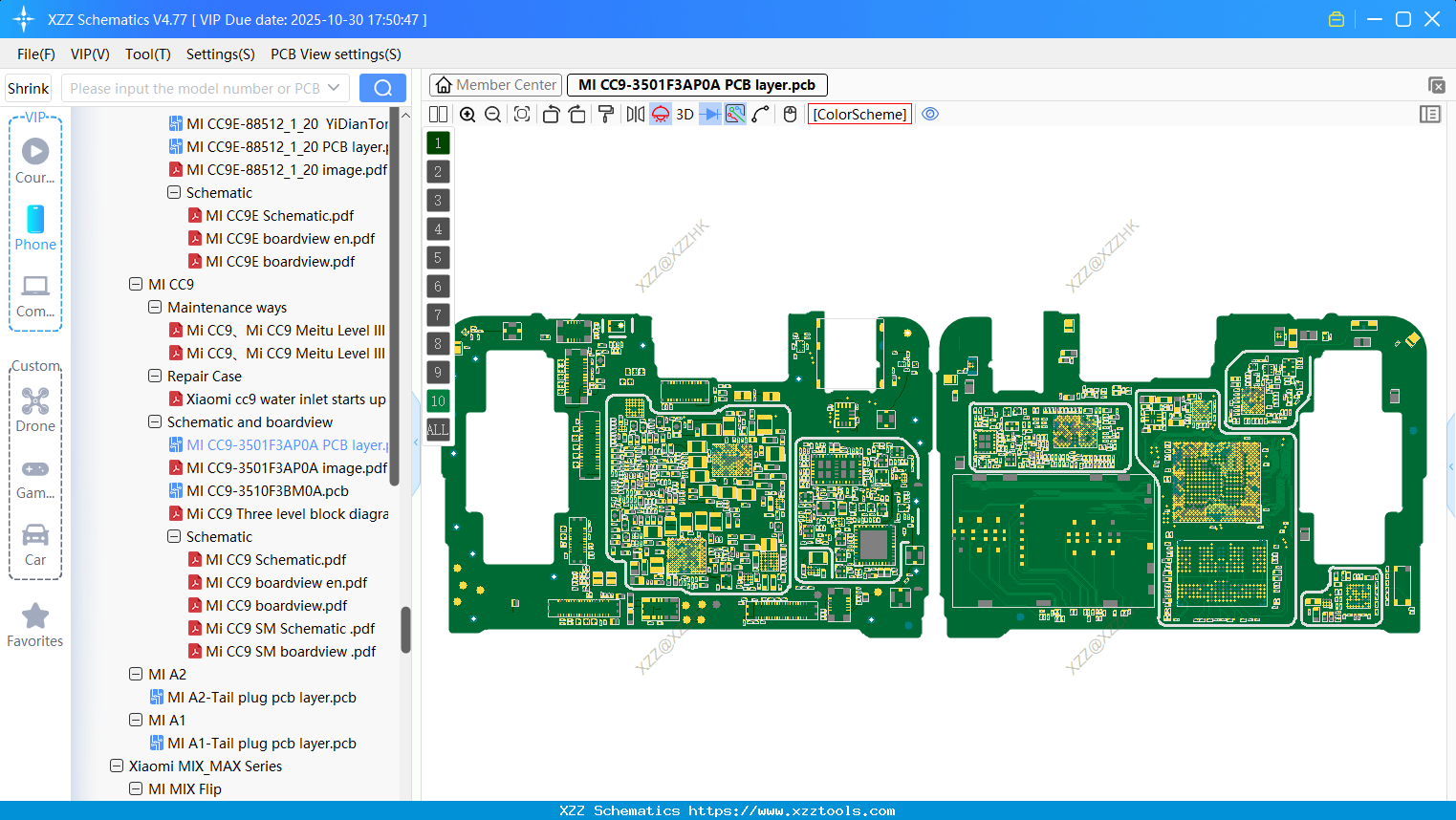Select the measurement tool
The width and height of the screenshot is (1456, 820).
[762, 114]
